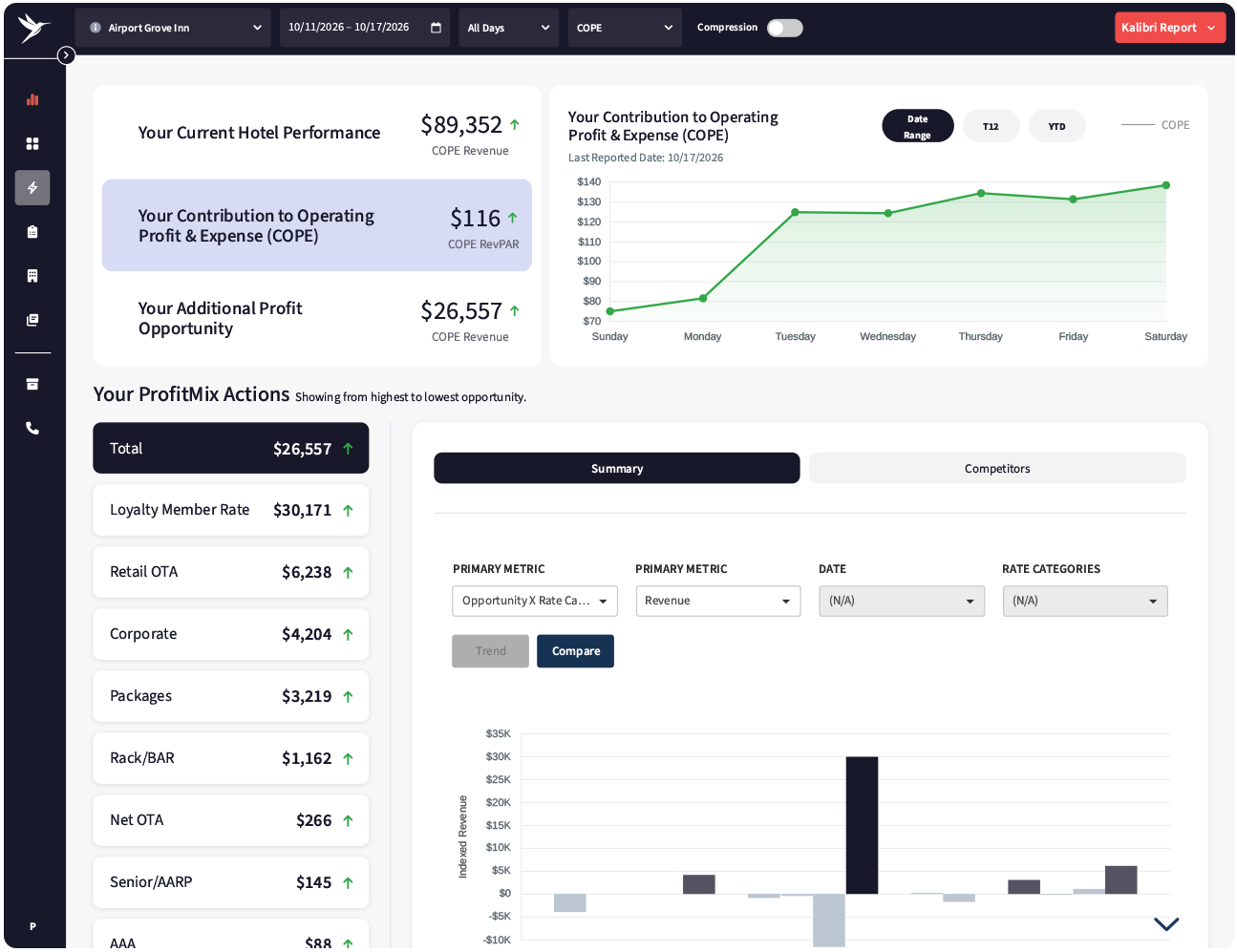Open the Kalibri Report dropdown button
Viewport: 1237px width, 952px height.
(1170, 28)
